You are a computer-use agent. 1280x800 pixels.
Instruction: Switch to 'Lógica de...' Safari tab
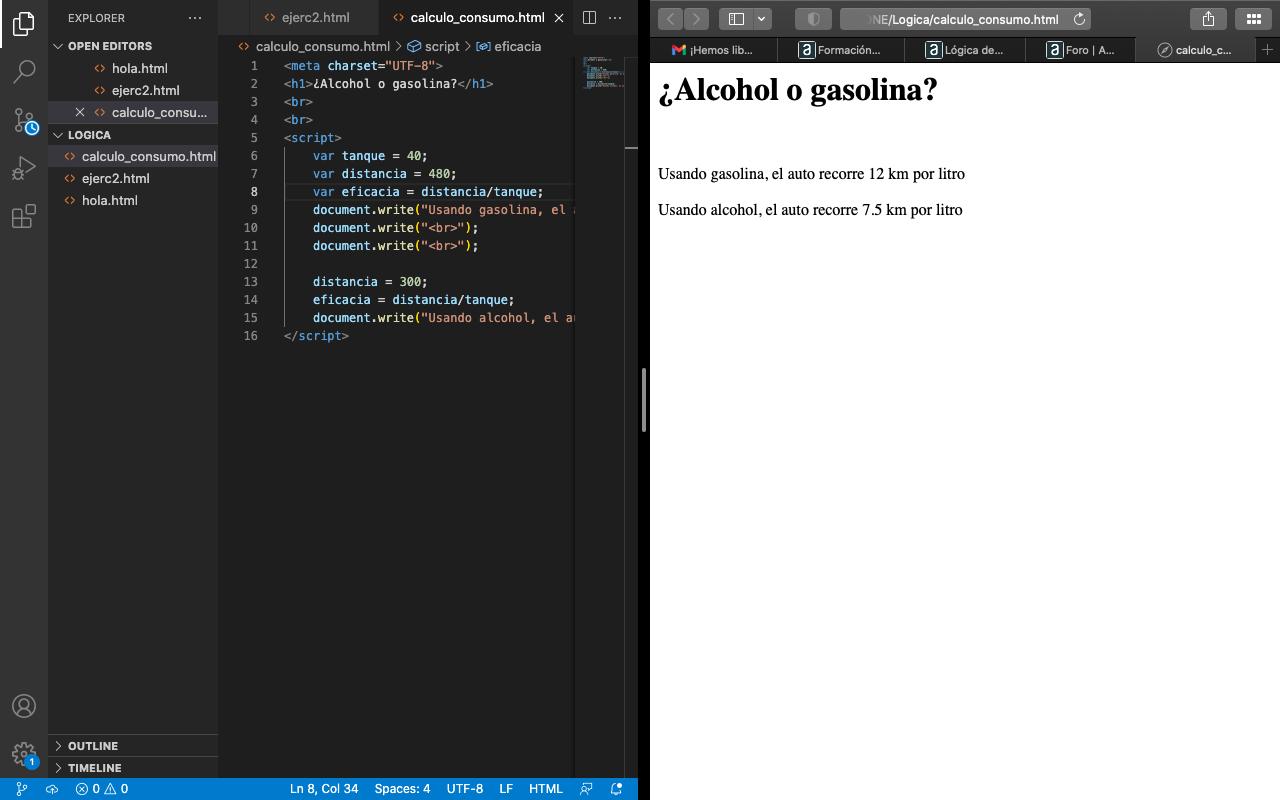[x=965, y=50]
